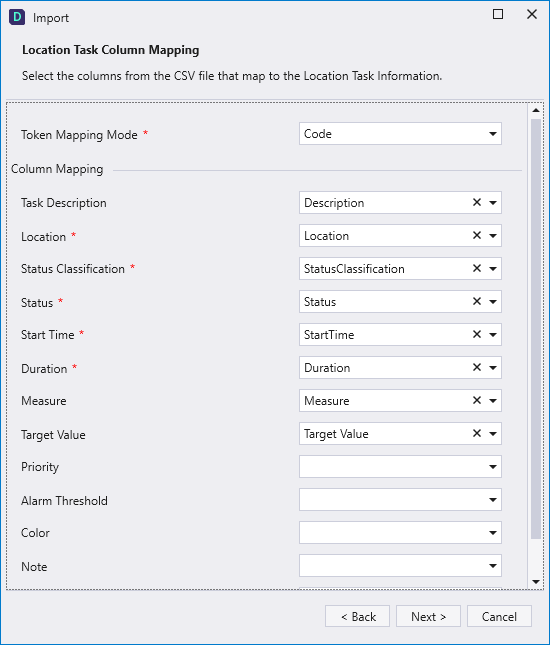
Task: Maximize the Import dialog window
Action: 498,14
